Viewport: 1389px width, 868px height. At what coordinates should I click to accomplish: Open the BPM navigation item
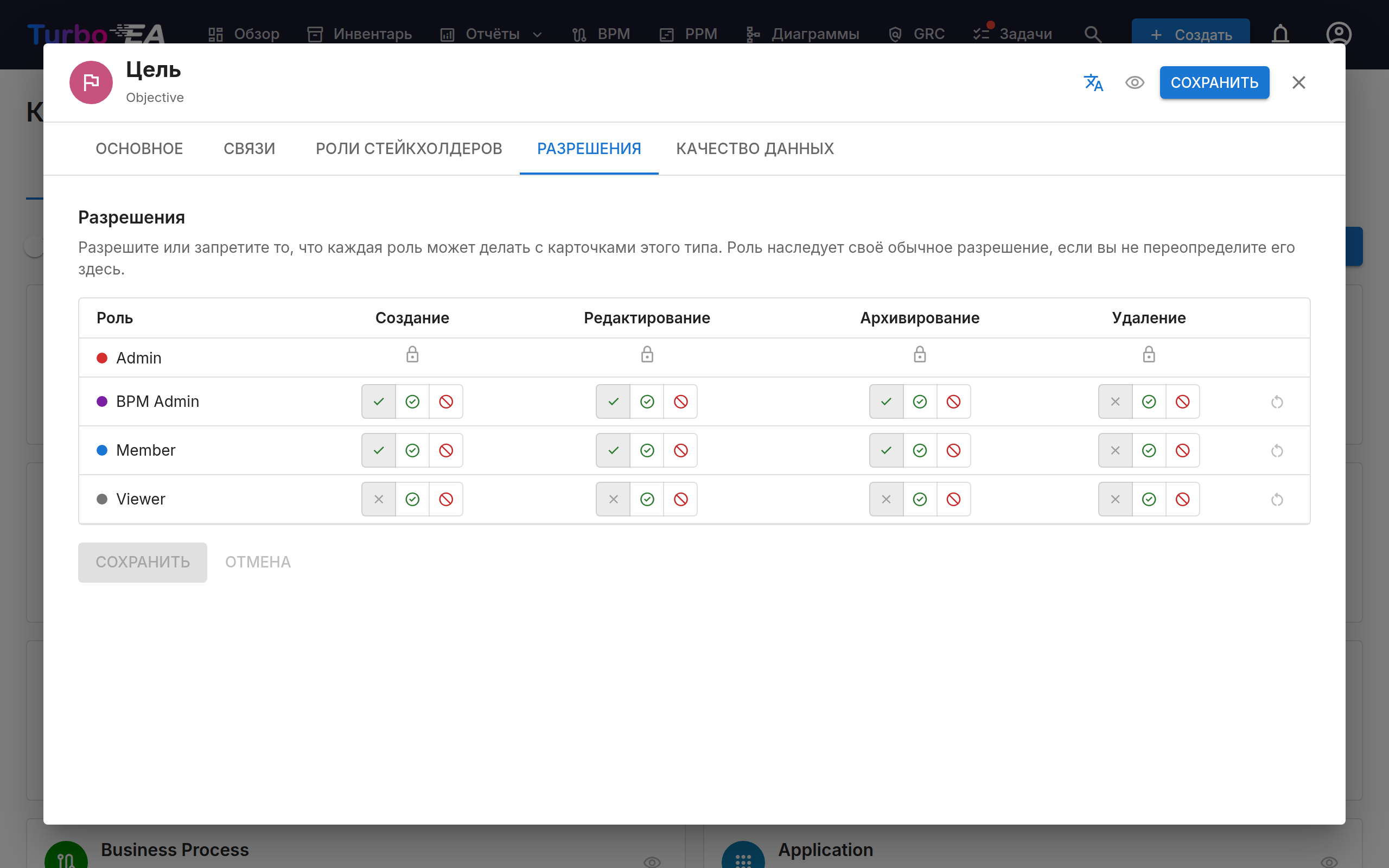(601, 34)
